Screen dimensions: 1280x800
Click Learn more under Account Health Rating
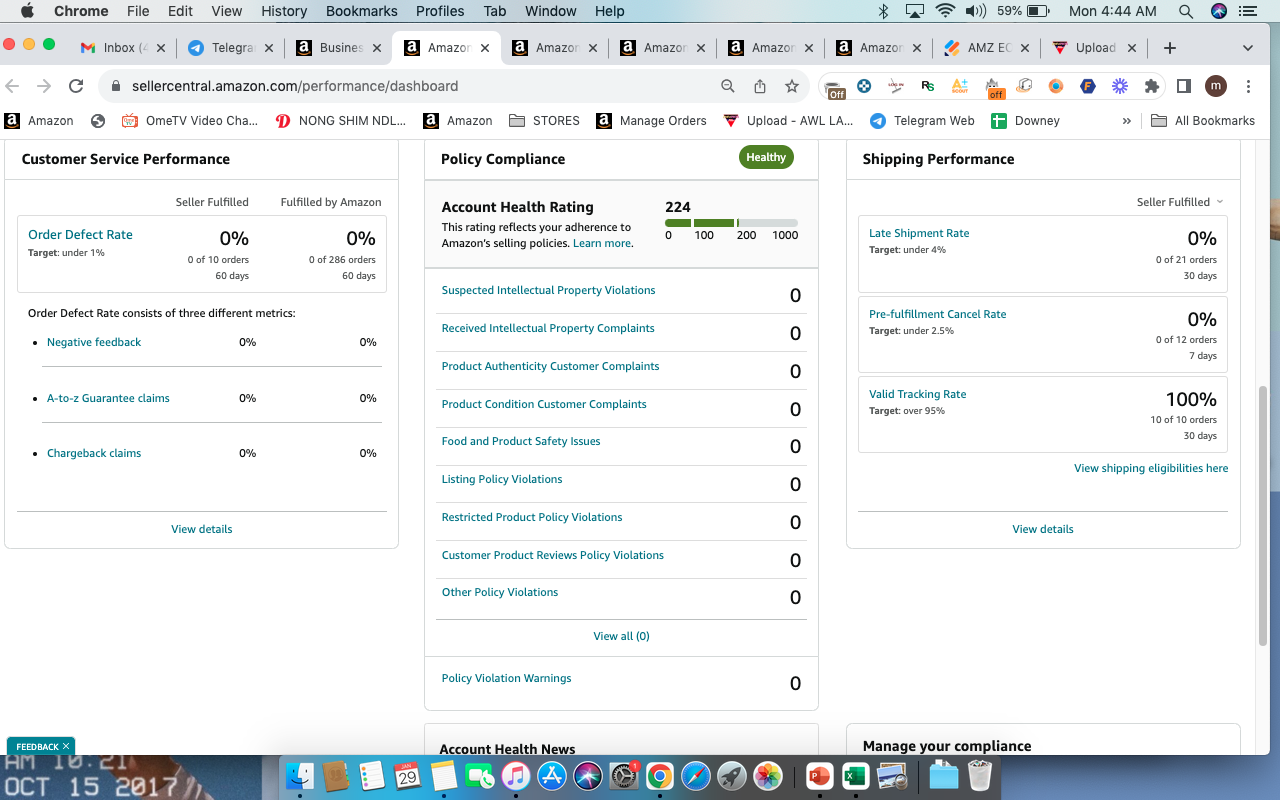[602, 243]
